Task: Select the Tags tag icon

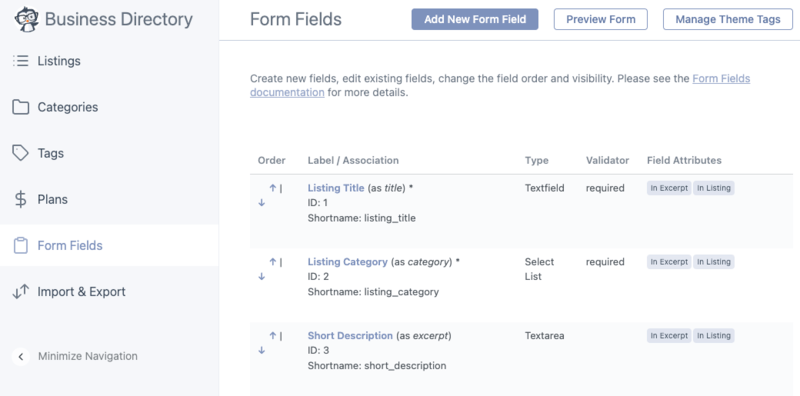Action: (20, 153)
